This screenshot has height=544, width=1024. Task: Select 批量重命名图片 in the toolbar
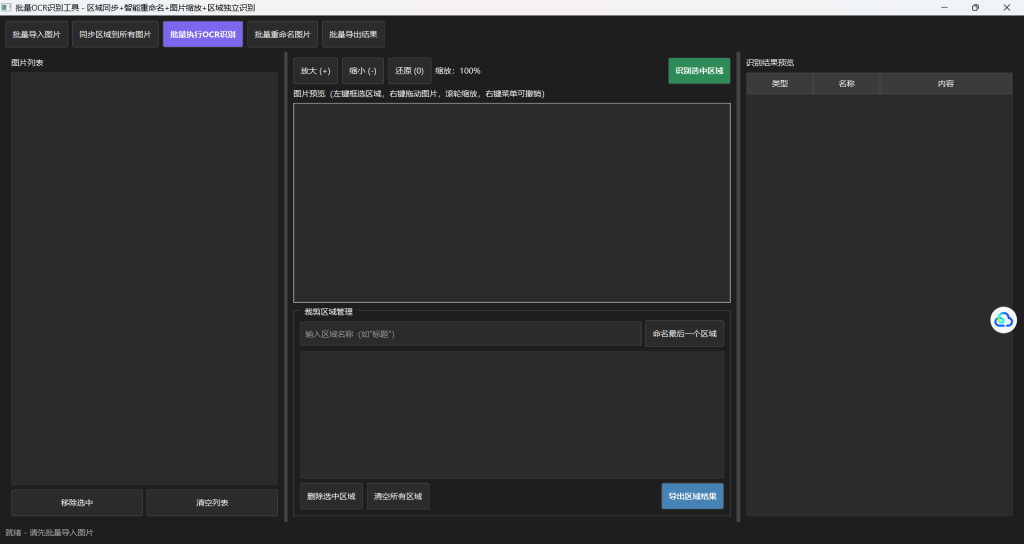[282, 35]
